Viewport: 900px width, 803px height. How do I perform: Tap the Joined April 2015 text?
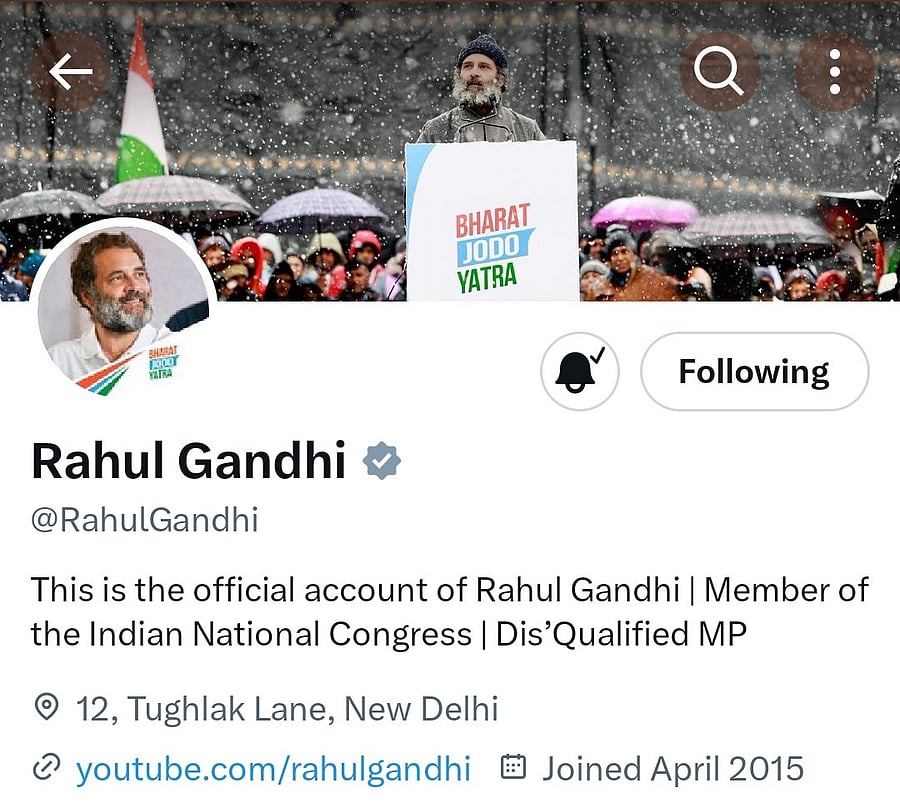[673, 768]
